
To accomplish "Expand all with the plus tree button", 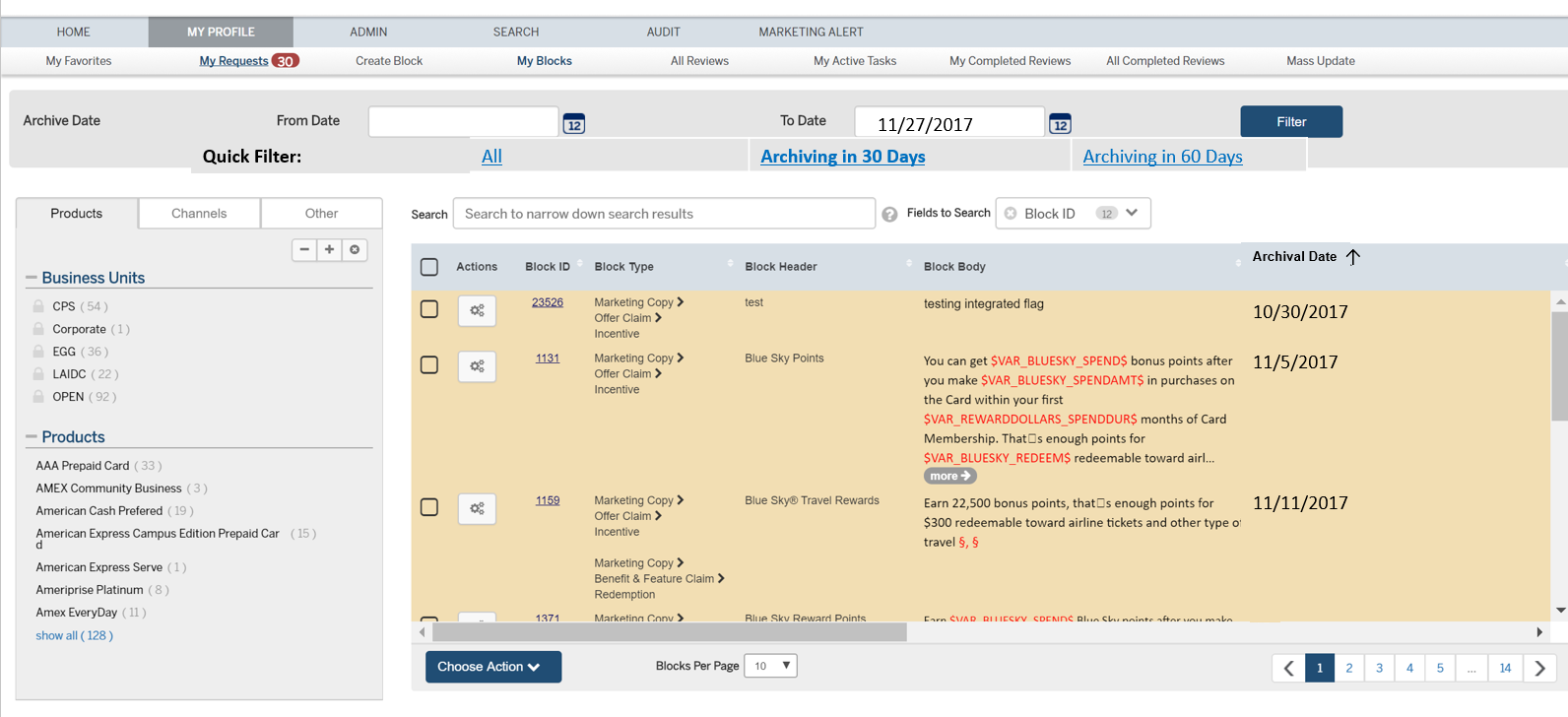I will coord(330,249).
